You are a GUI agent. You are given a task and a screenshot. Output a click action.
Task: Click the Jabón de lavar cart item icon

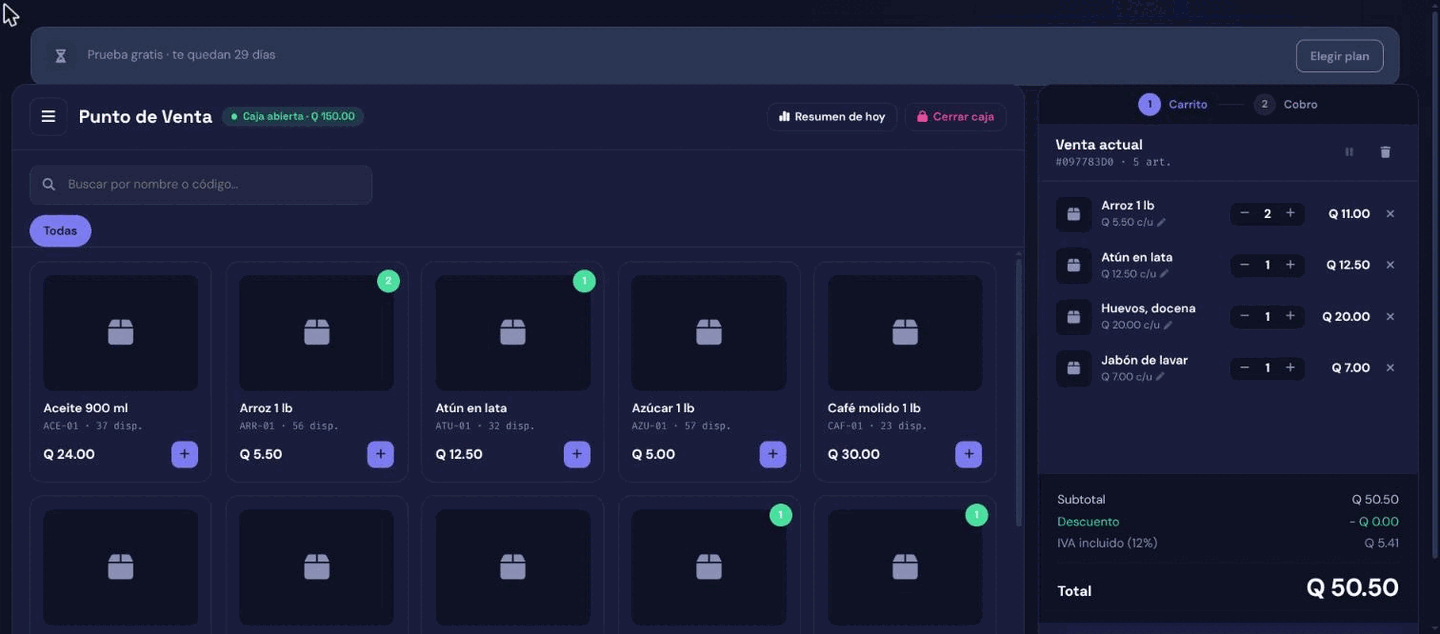pyautogui.click(x=1074, y=368)
